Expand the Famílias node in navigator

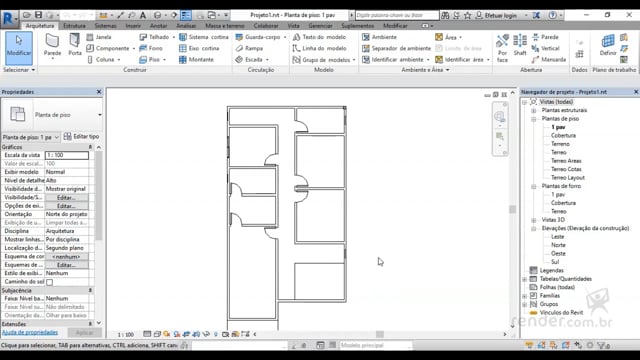pos(525,296)
